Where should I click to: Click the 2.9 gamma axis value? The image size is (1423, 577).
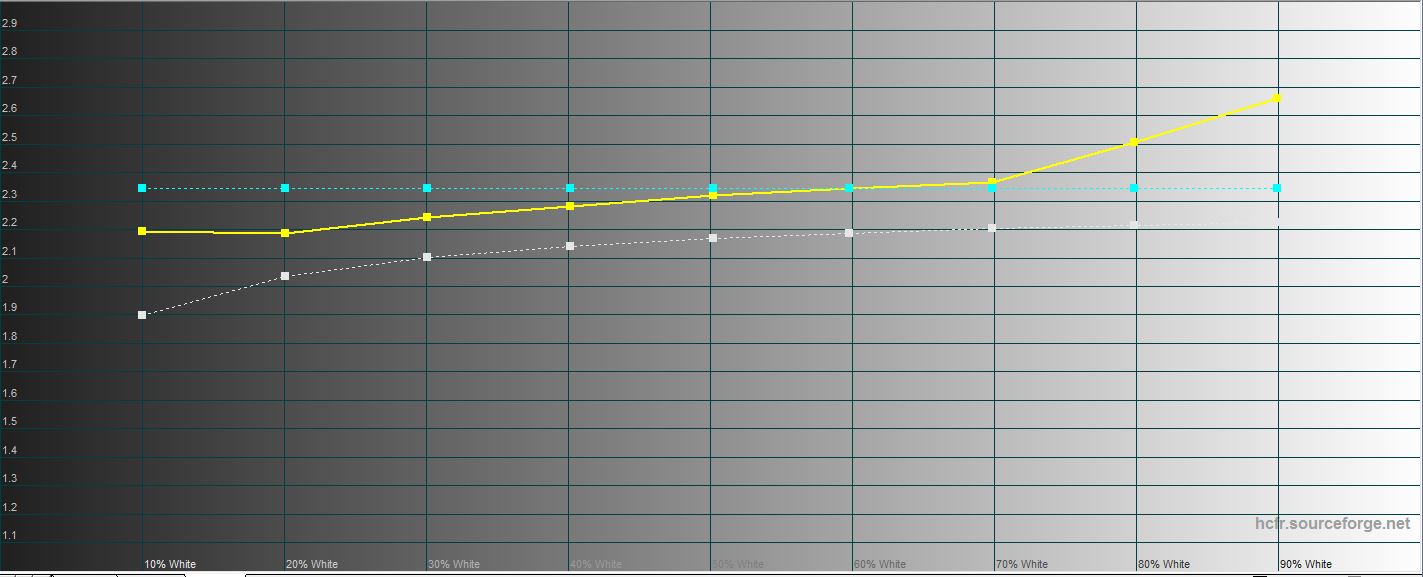(9, 23)
